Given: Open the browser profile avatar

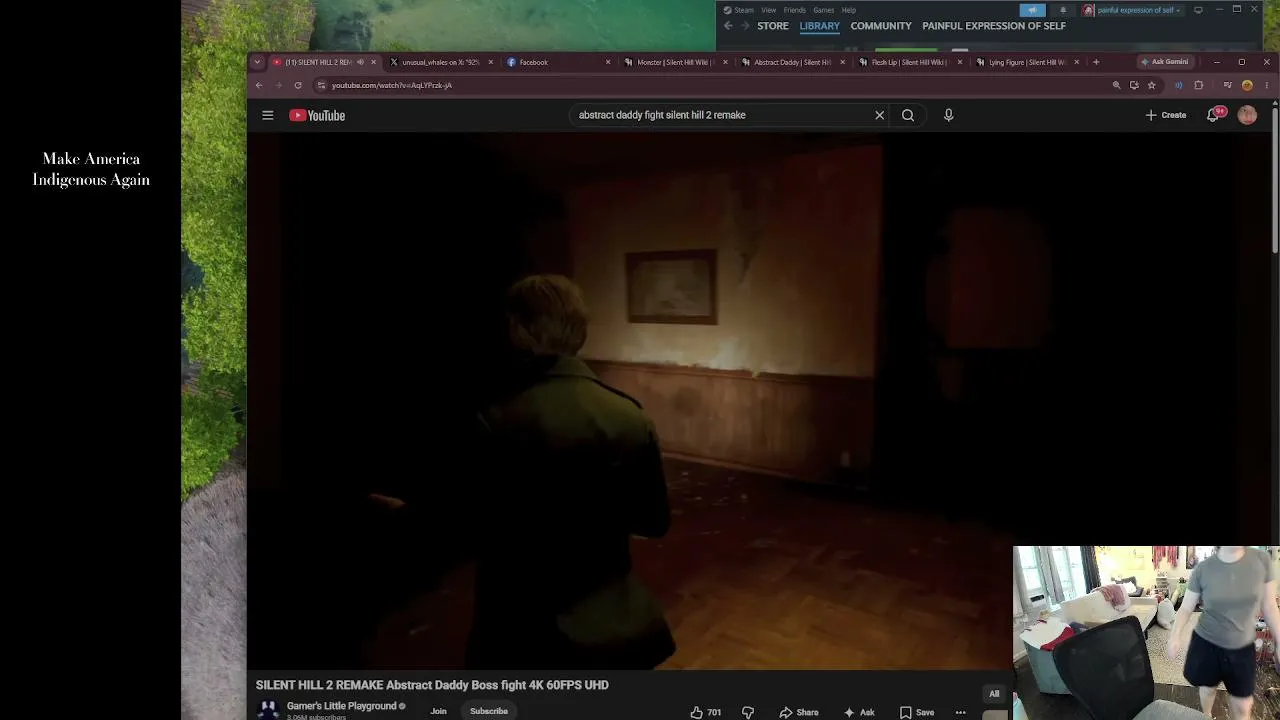Looking at the screenshot, I should coord(1247,85).
